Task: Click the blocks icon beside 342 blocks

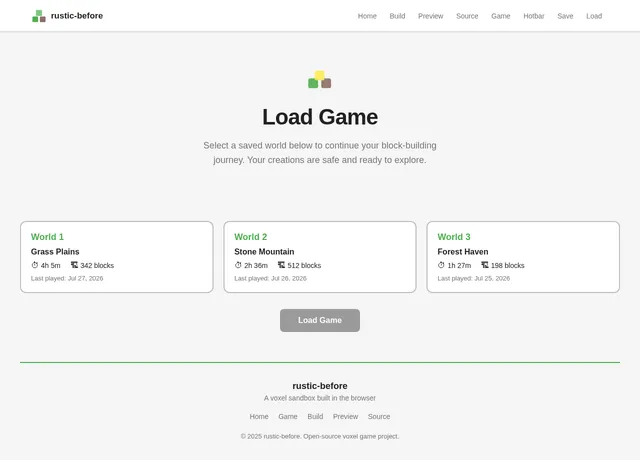Action: pyautogui.click(x=74, y=265)
